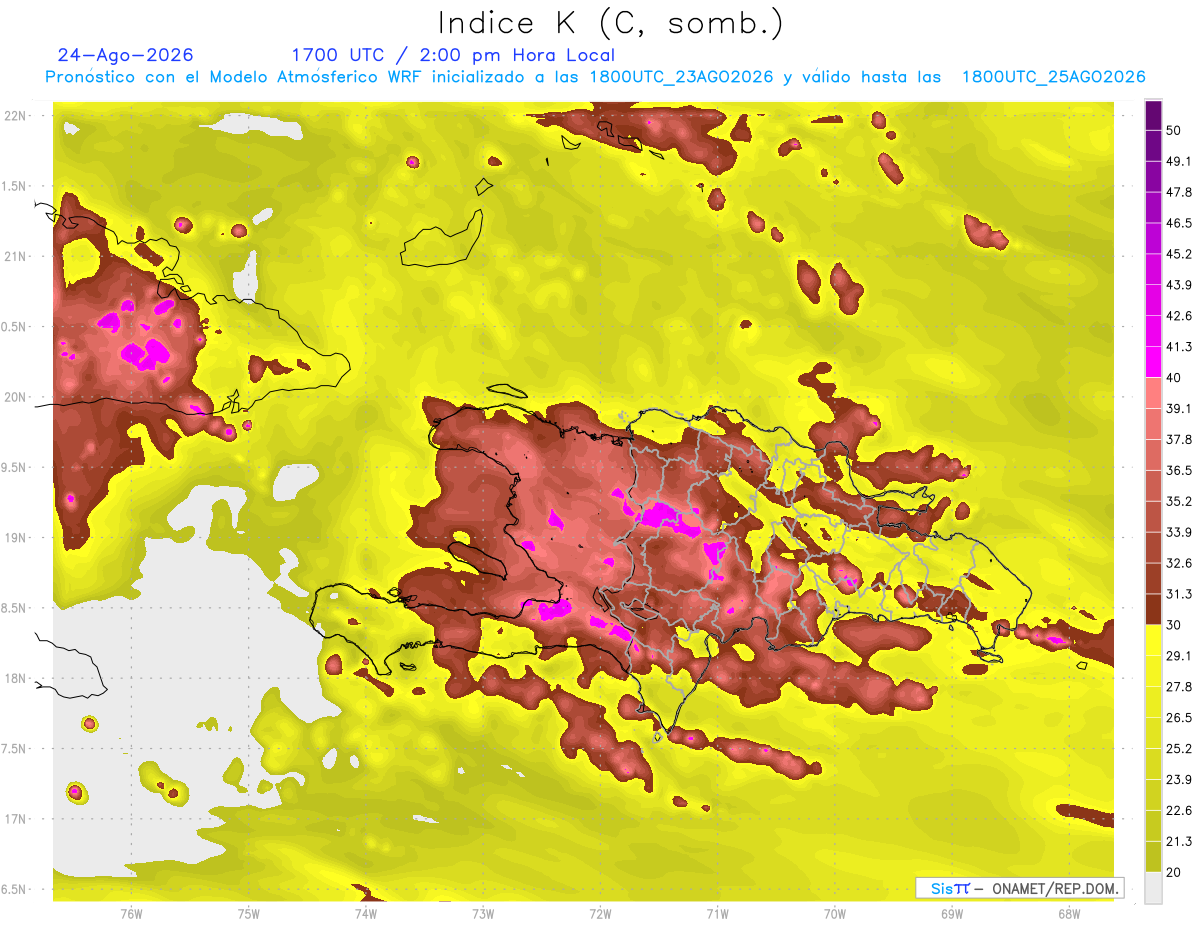
Task: Click the colorbar value "25.2"
Action: [x=1179, y=748]
